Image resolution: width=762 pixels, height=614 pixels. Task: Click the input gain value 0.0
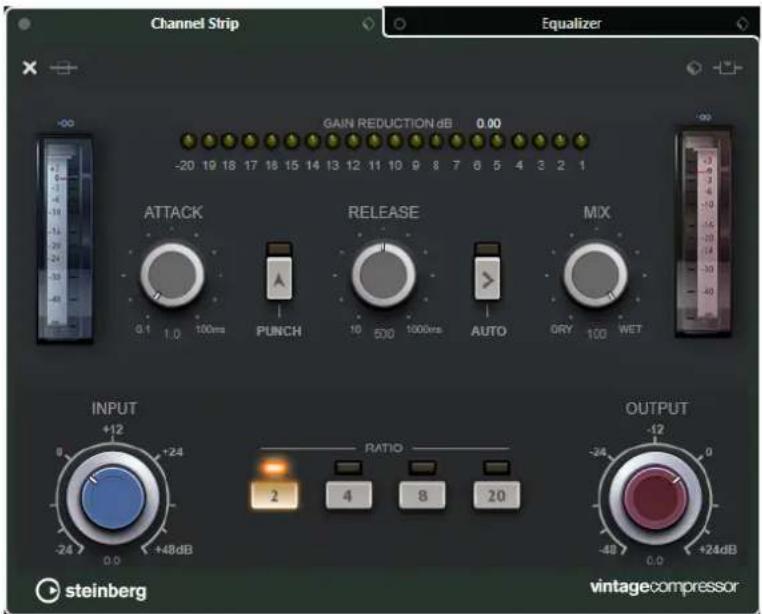(112, 561)
